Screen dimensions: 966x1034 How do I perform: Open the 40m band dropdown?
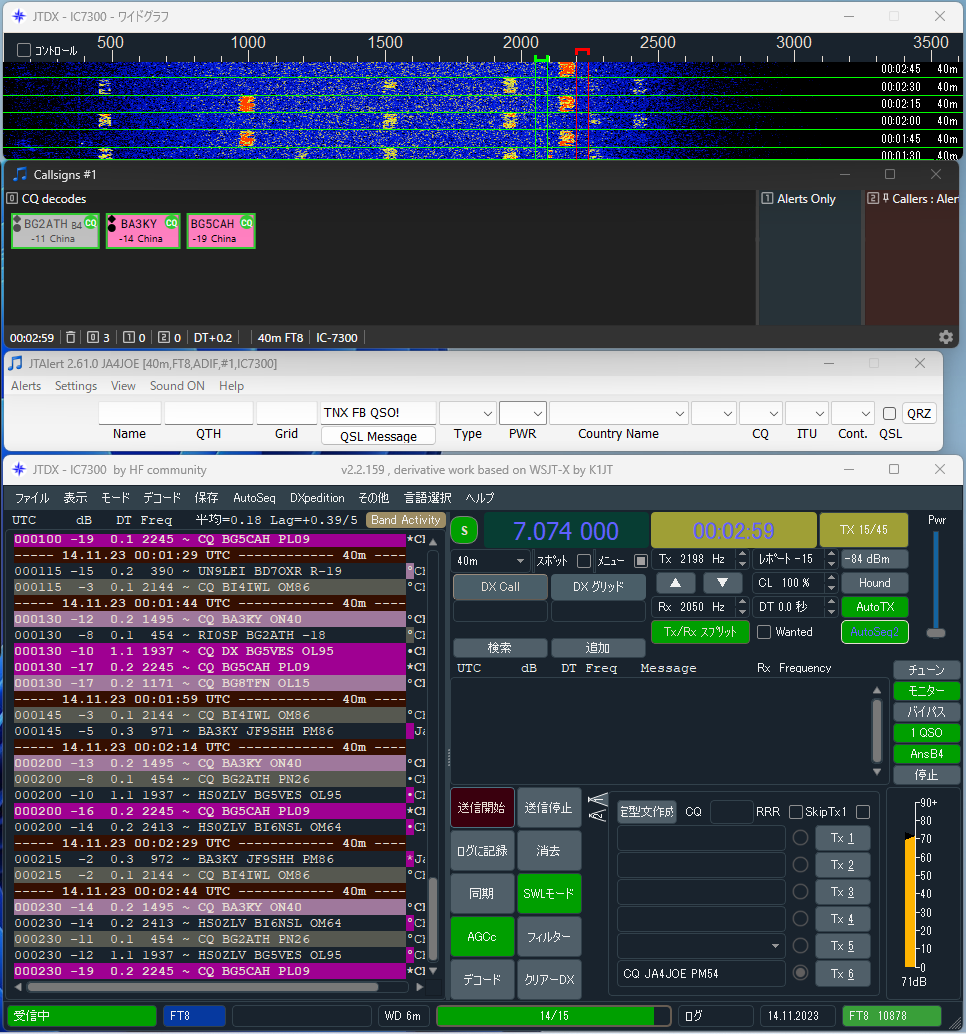pyautogui.click(x=491, y=561)
